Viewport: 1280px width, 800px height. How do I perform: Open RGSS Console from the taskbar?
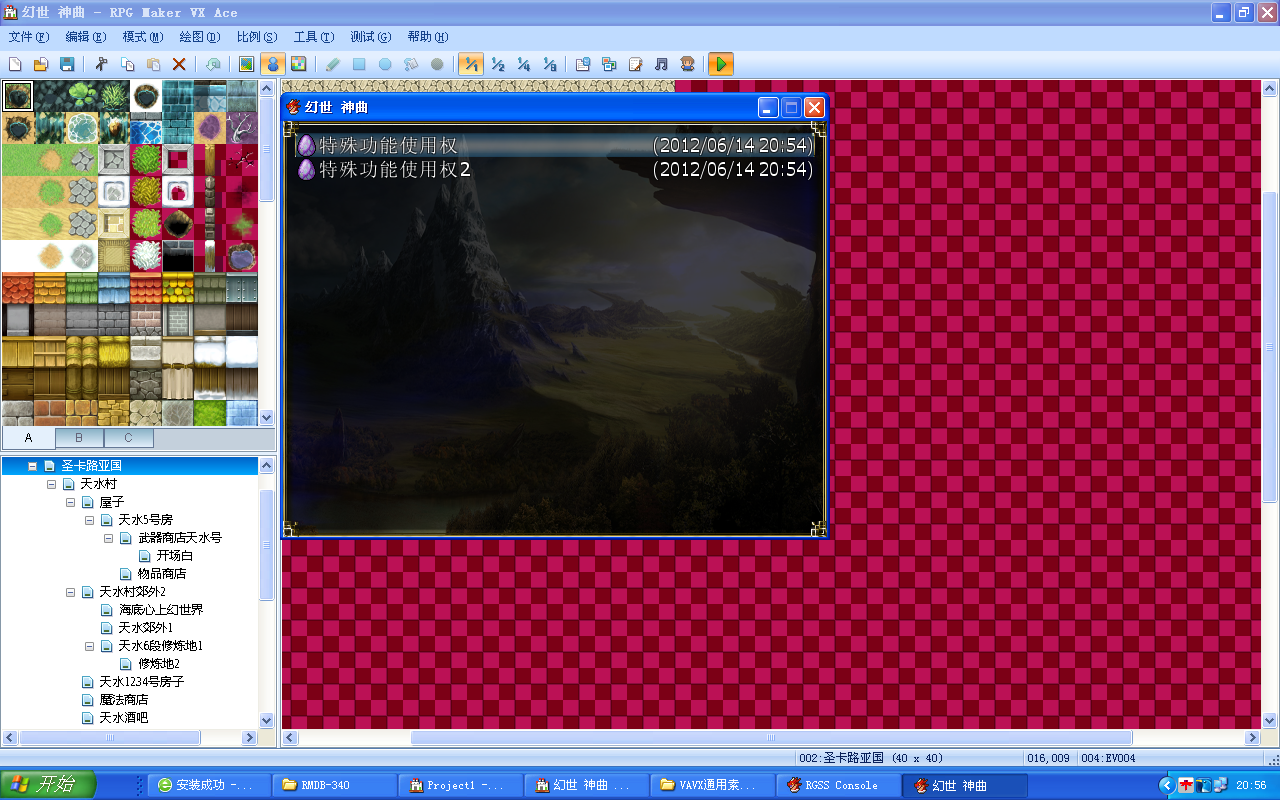point(840,785)
